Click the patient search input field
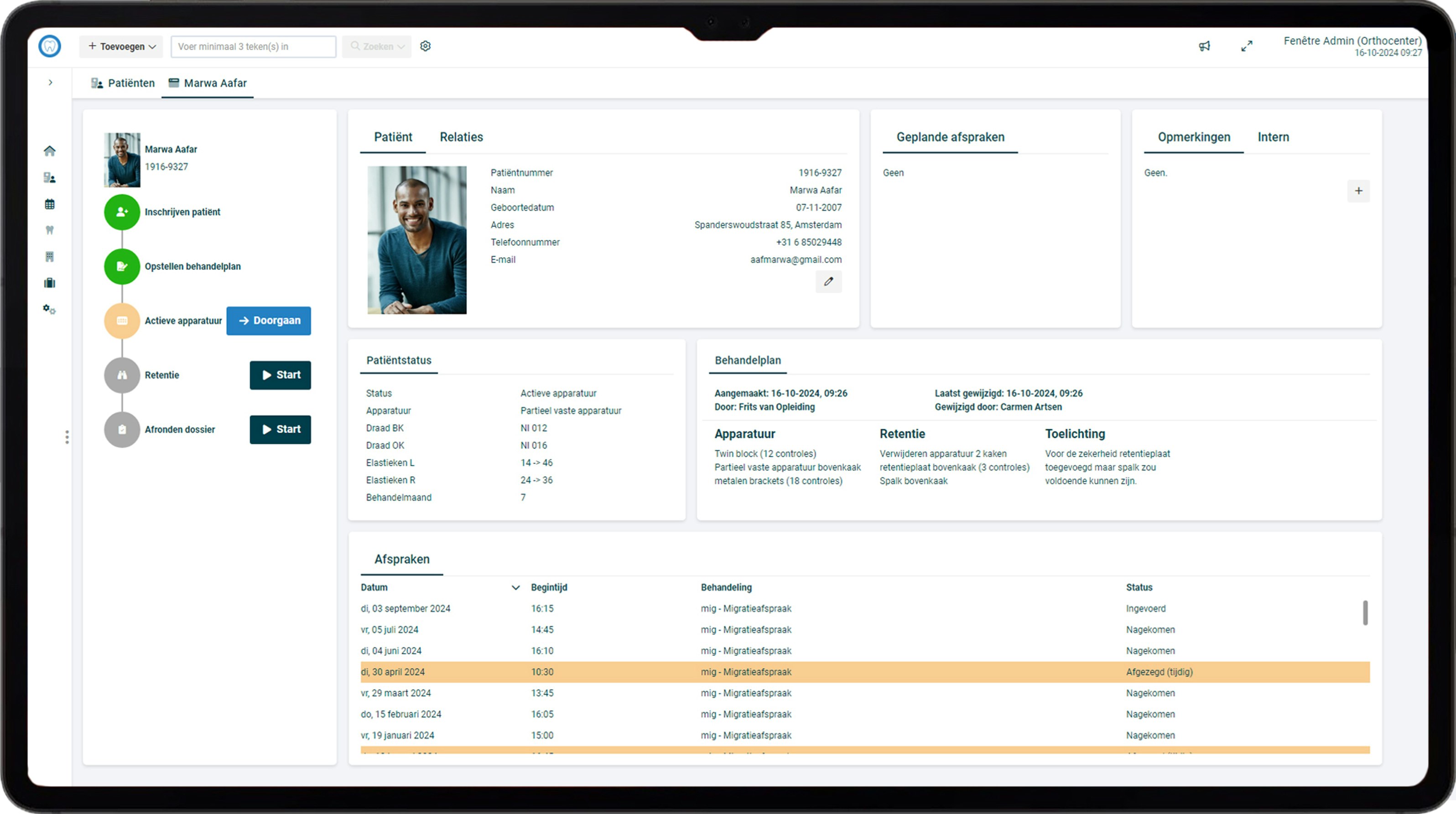 point(253,47)
